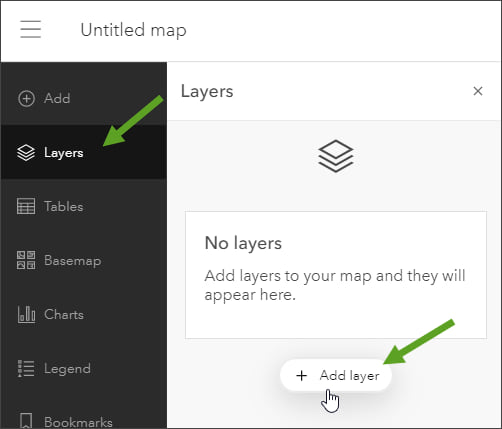The height and width of the screenshot is (429, 502).
Task: Click the Add layer button
Action: tap(336, 375)
